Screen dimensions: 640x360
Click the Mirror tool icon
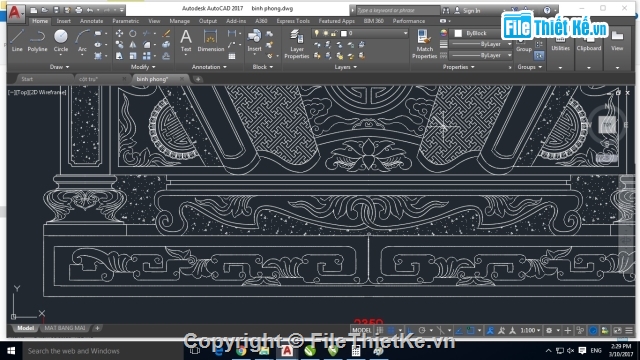(x=133, y=44)
